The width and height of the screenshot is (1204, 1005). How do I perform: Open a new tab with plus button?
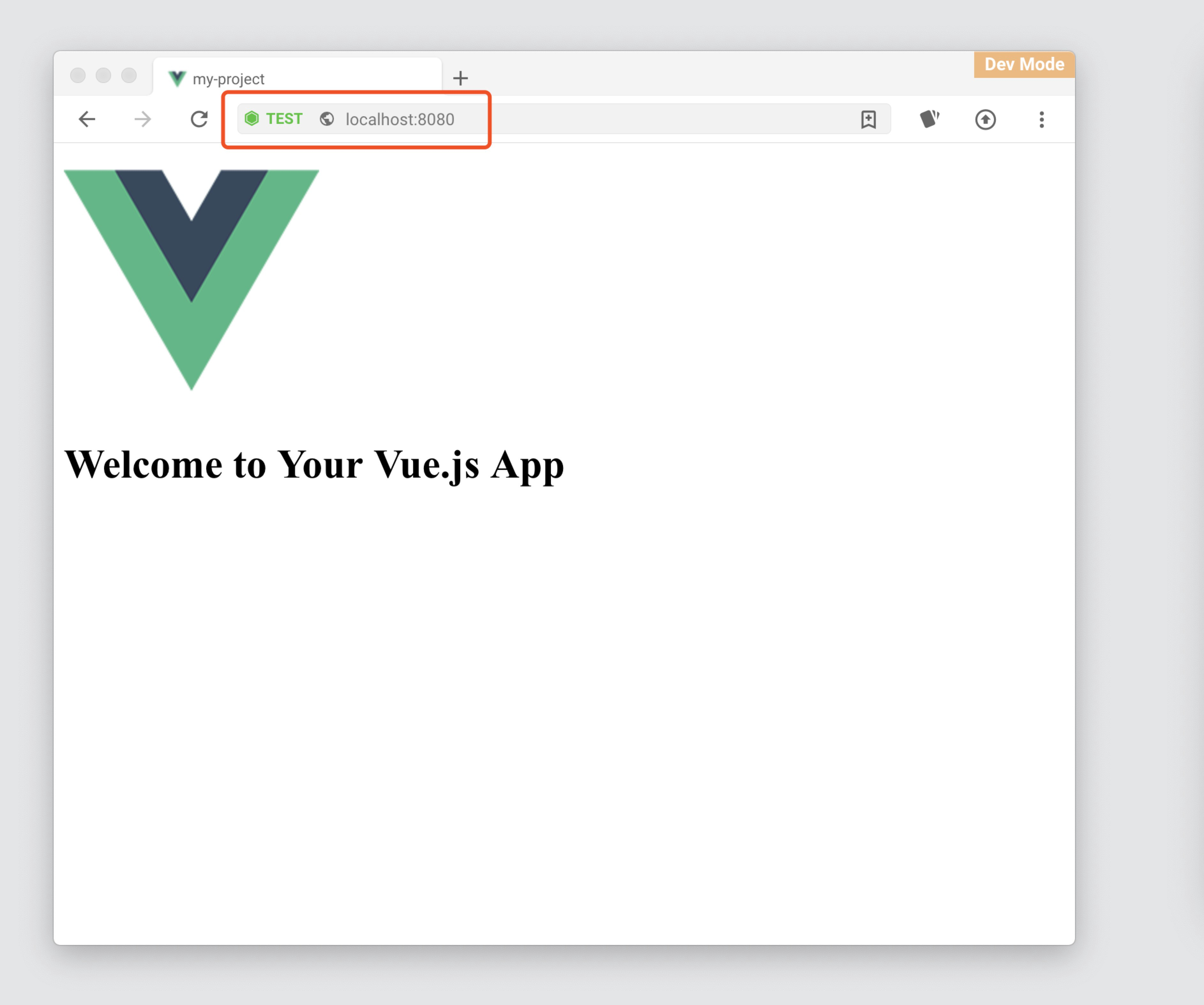click(x=460, y=78)
